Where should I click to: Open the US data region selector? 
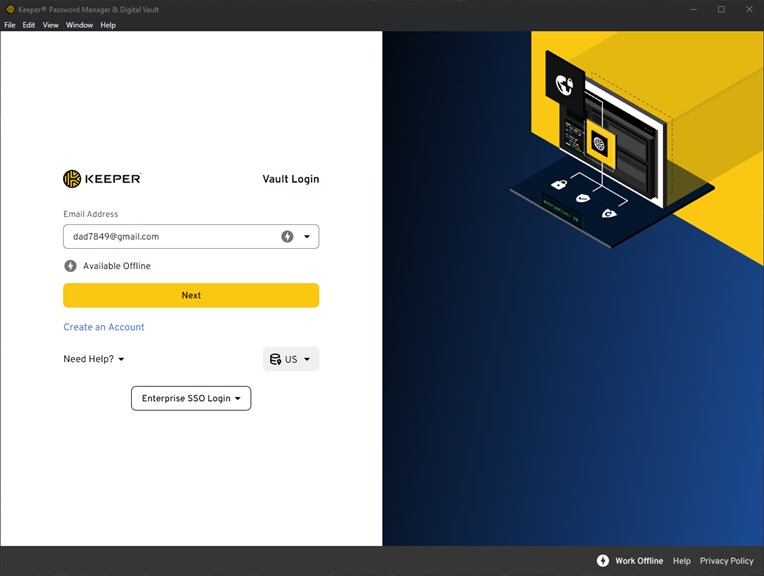[x=291, y=359]
